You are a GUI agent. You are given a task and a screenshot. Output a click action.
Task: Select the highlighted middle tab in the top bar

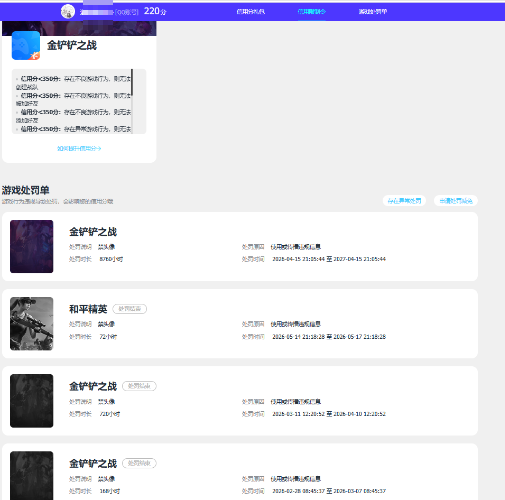[x=311, y=12]
